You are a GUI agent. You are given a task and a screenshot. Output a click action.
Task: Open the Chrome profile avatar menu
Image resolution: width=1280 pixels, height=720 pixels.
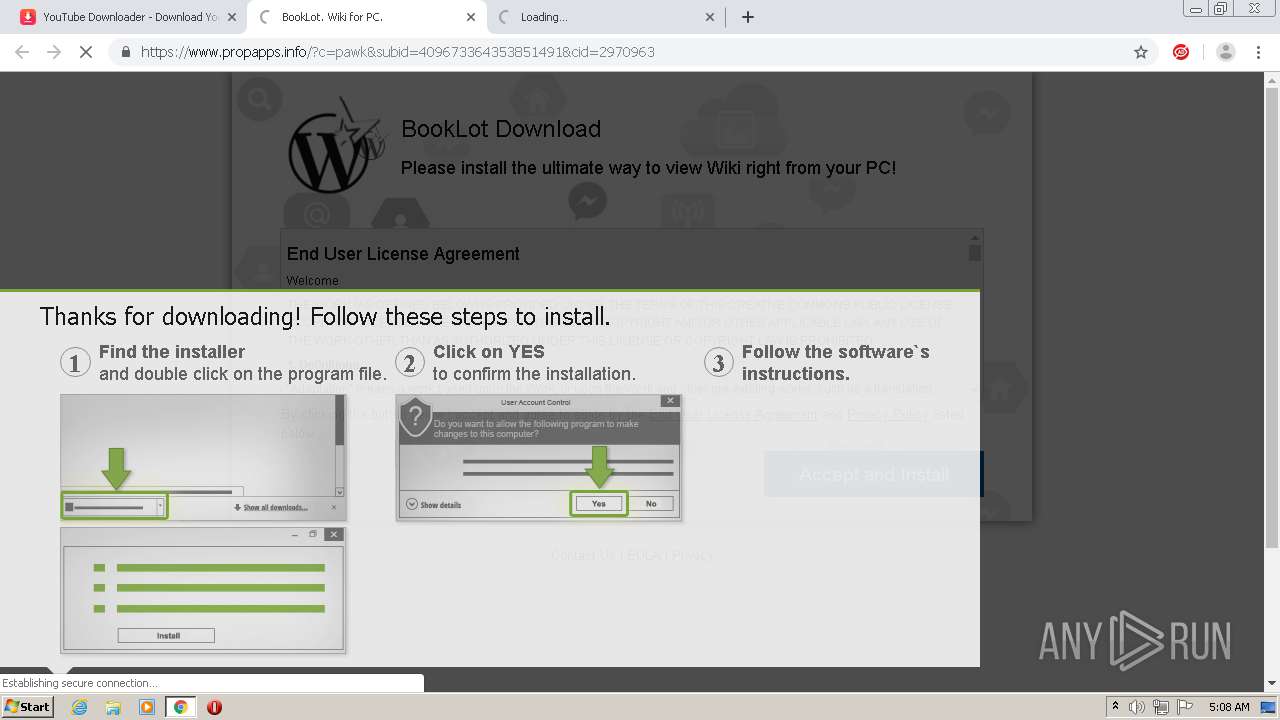pos(1225,52)
